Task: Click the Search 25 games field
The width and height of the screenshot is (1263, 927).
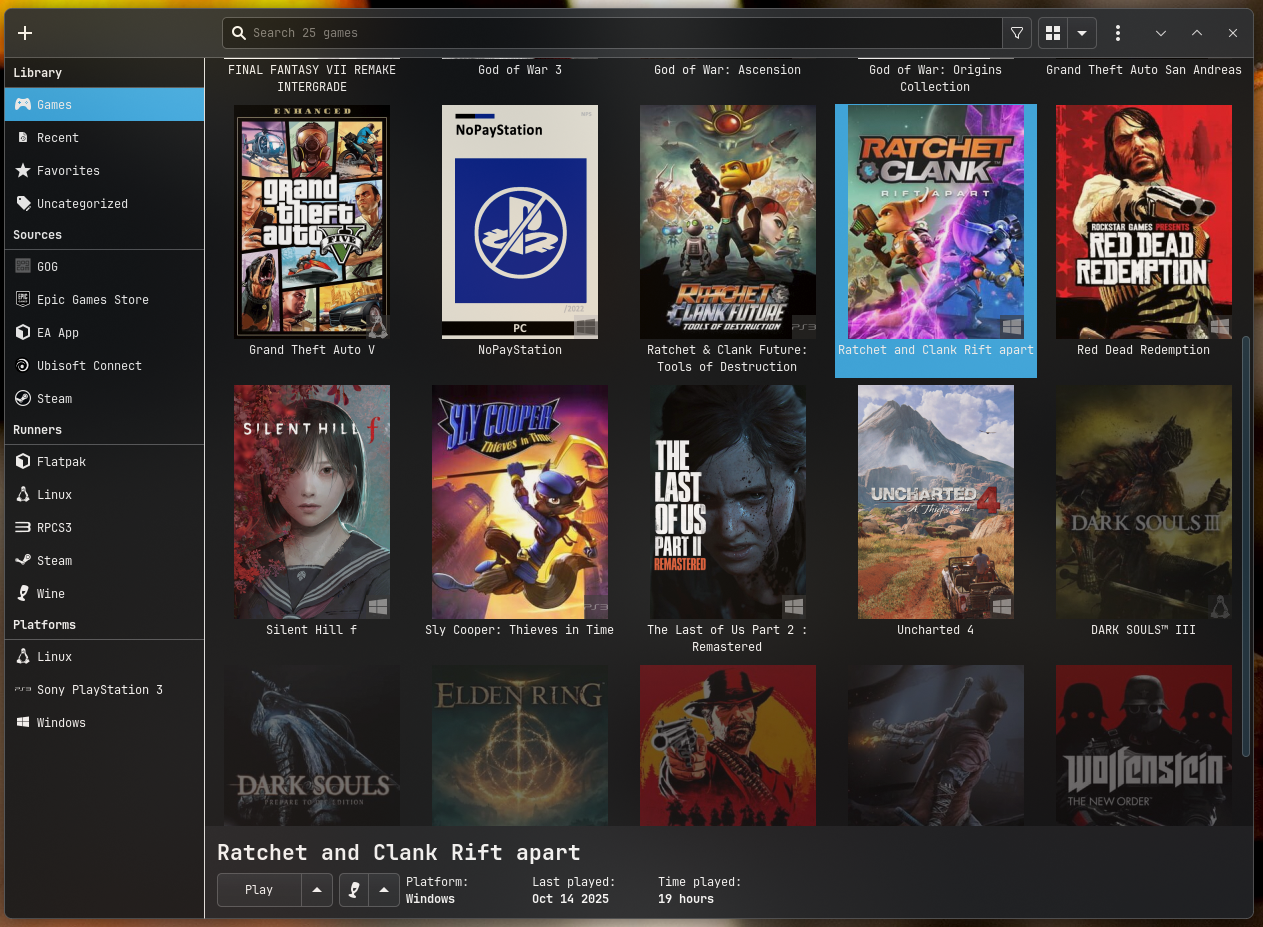Action: click(612, 33)
